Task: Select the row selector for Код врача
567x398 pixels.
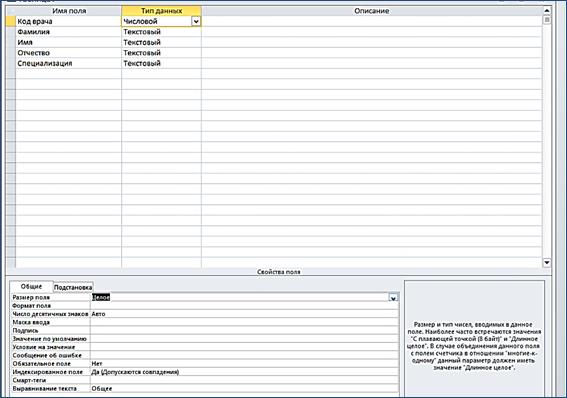Action: click(x=11, y=21)
